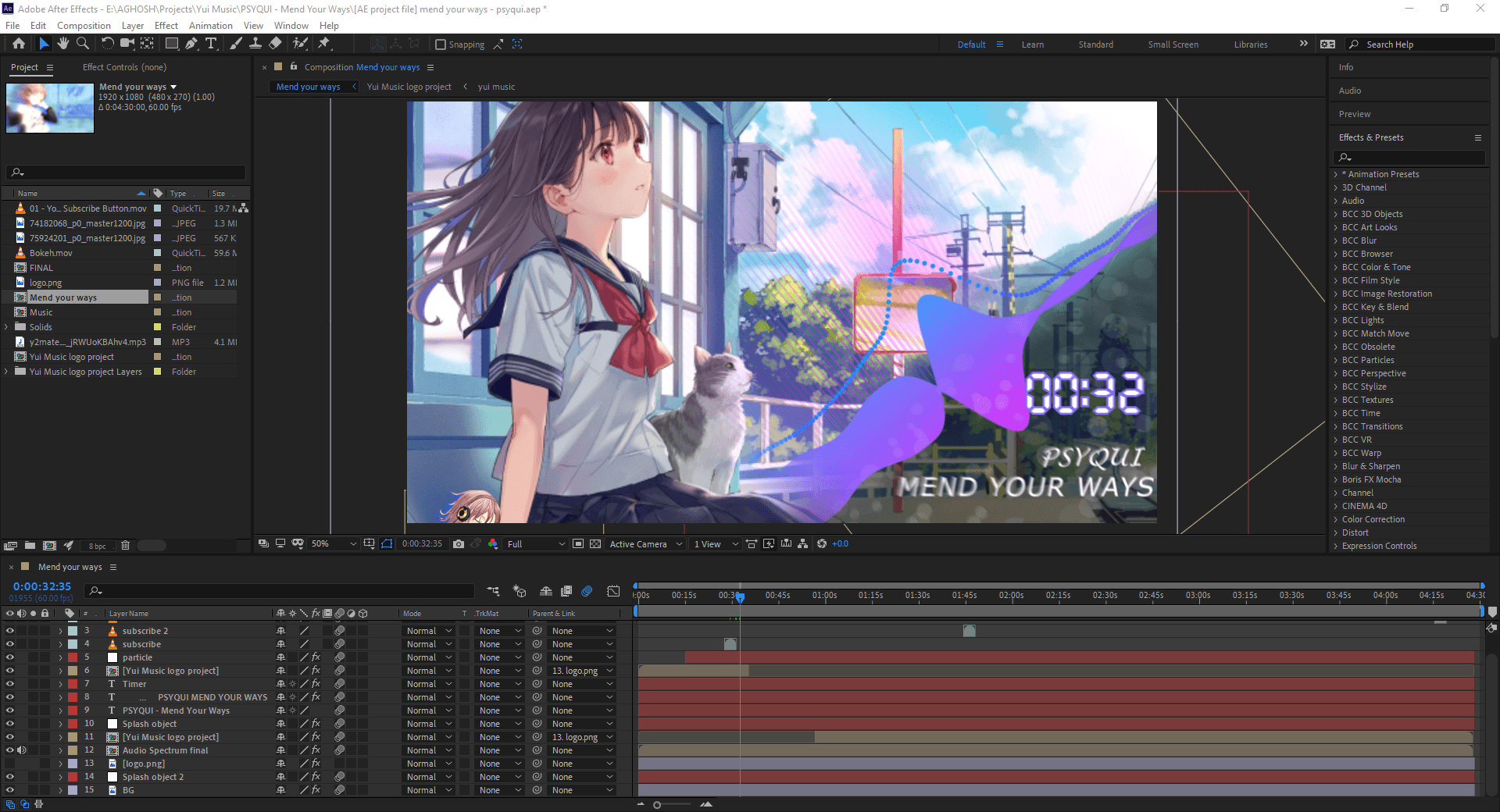The height and width of the screenshot is (812, 1500).
Task: Select the Pen tool
Action: pos(191,44)
